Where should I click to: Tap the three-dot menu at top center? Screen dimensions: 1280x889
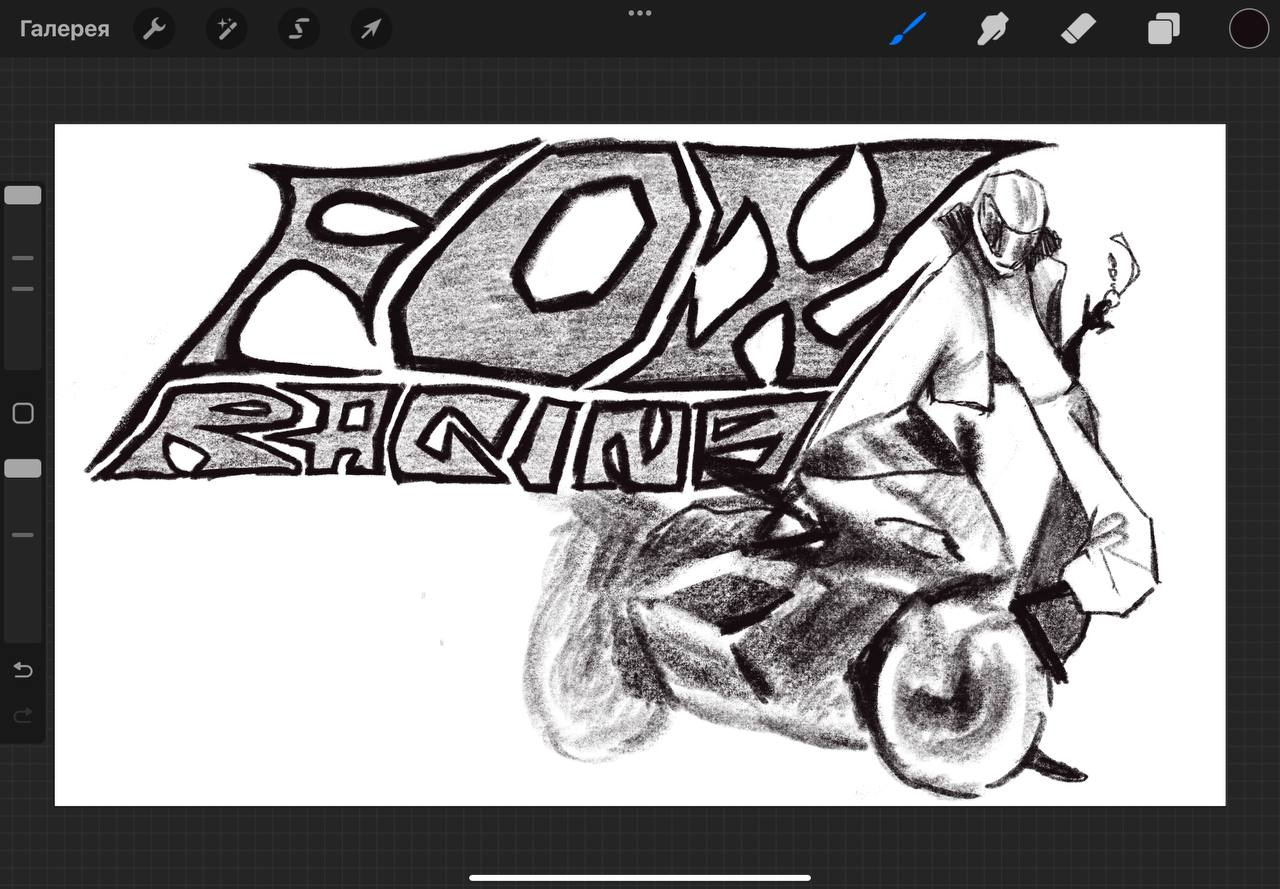click(640, 13)
